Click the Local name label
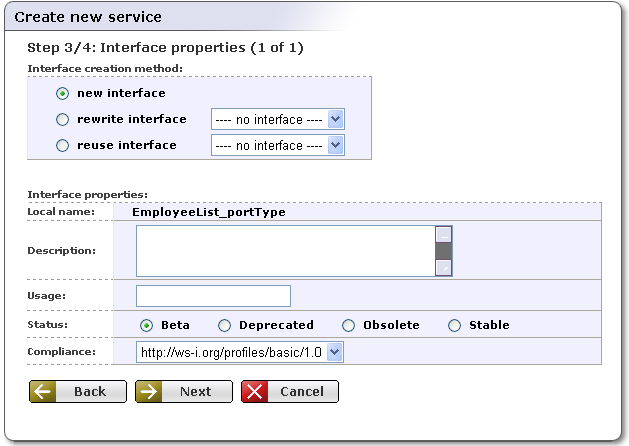The height and width of the screenshot is (446, 629). point(61,212)
